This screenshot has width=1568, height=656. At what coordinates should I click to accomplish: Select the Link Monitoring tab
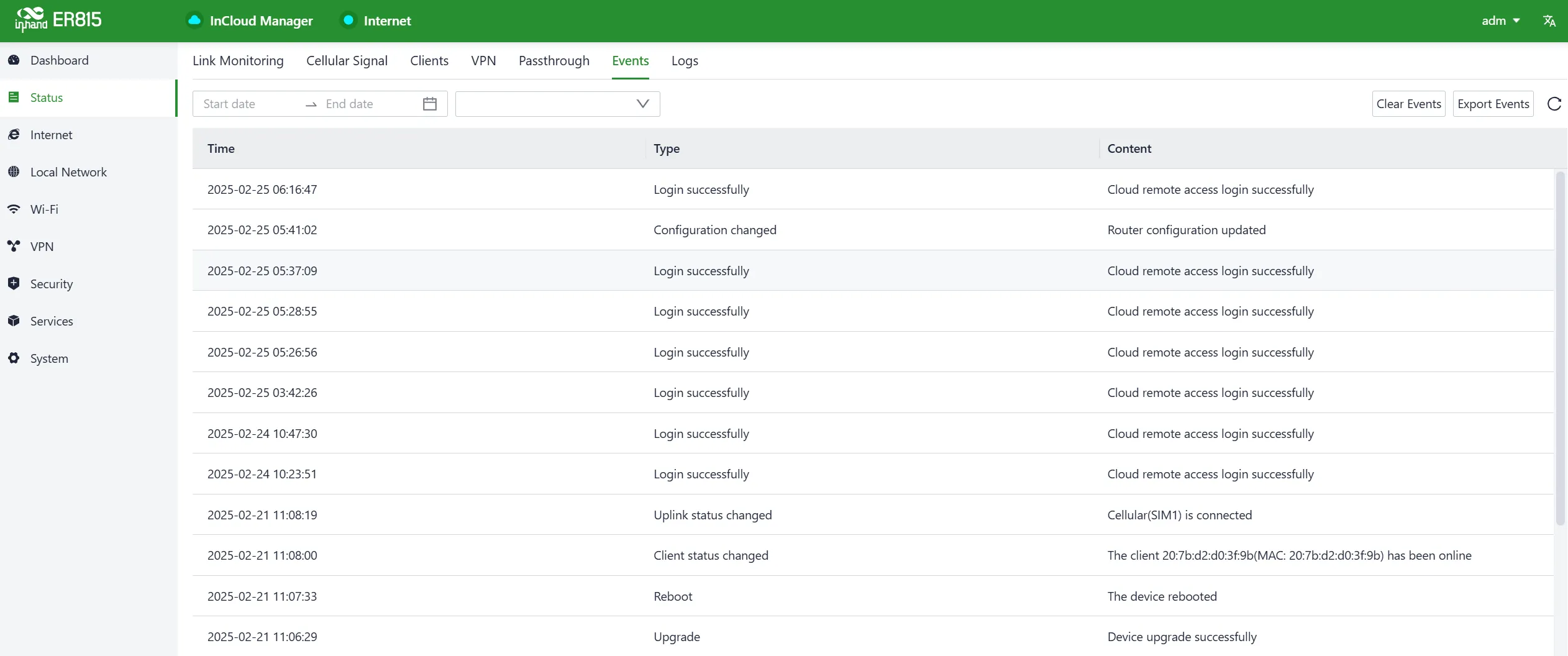point(238,61)
